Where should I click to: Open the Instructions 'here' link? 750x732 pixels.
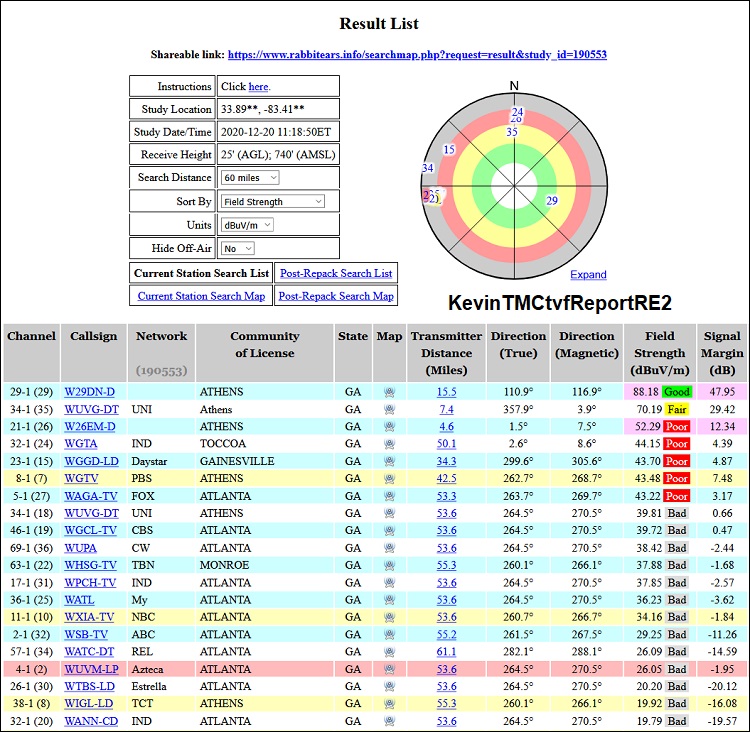click(258, 87)
